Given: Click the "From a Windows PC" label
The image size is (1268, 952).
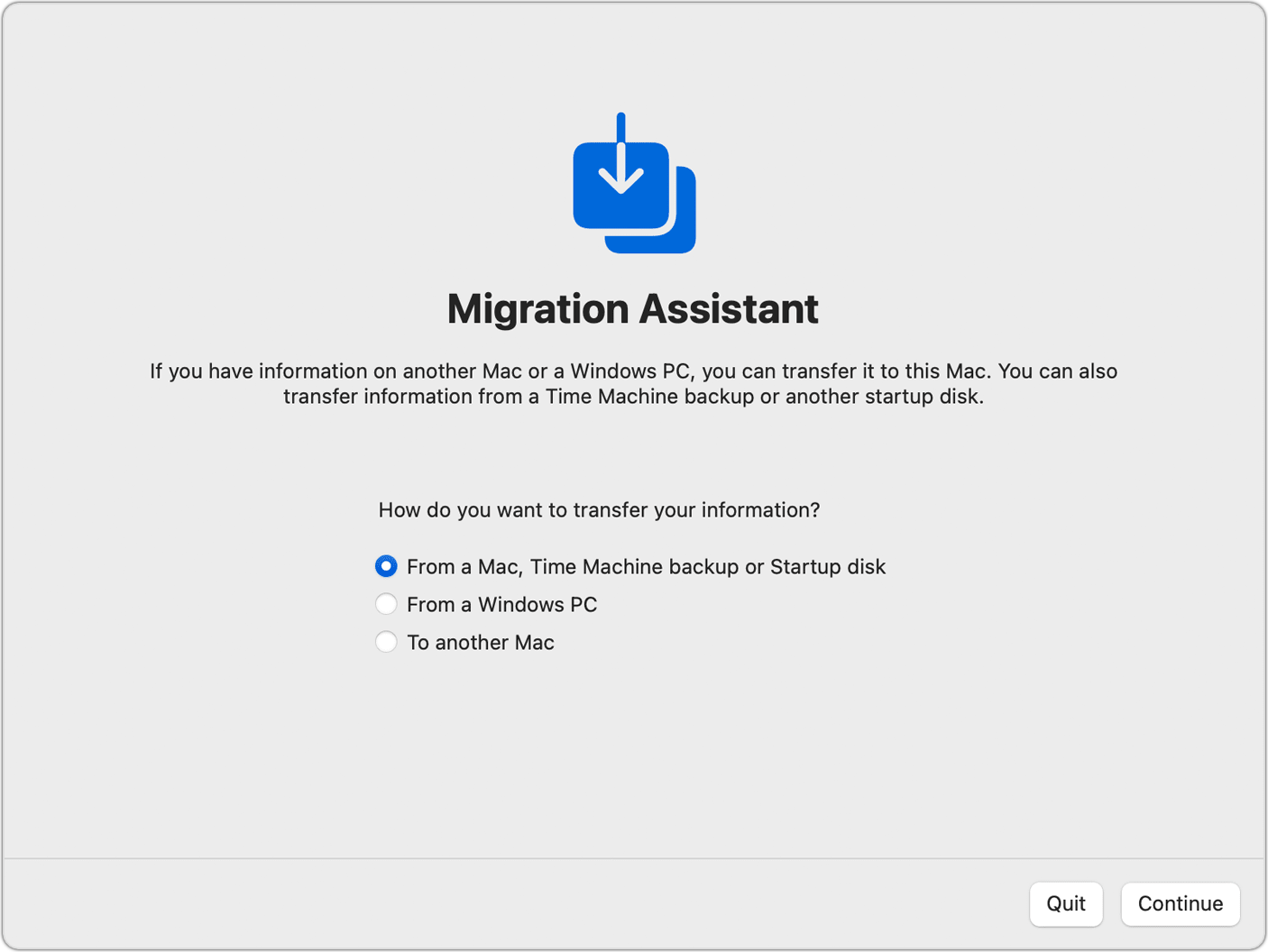Looking at the screenshot, I should point(502,604).
